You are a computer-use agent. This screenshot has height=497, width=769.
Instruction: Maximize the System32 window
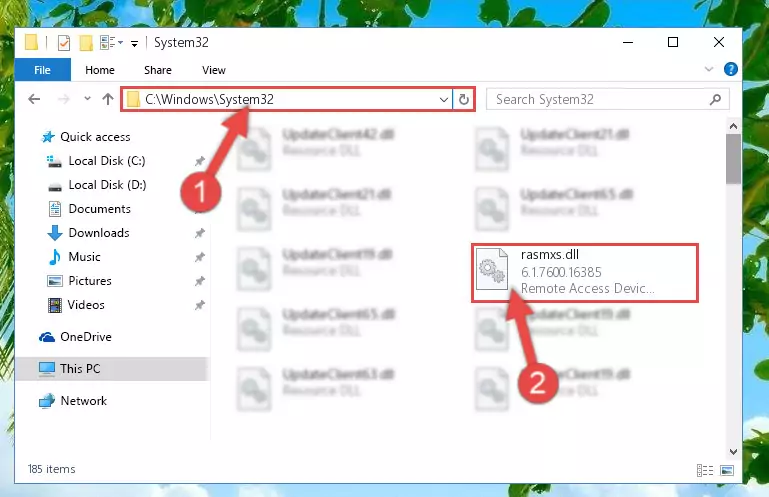(673, 42)
